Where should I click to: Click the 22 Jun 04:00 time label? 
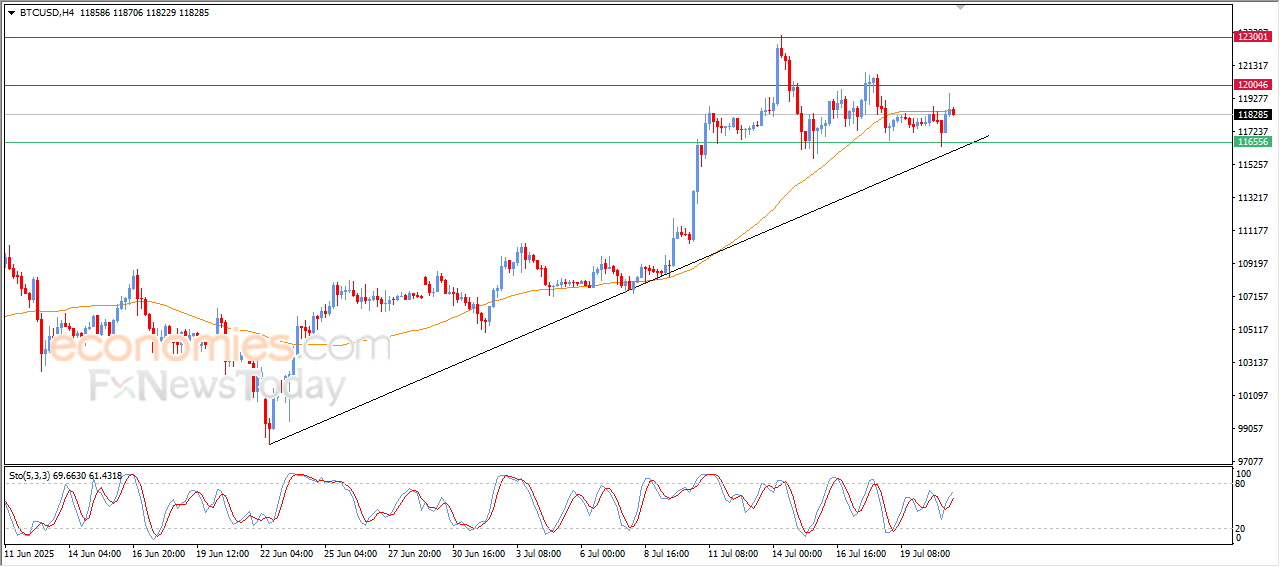click(287, 552)
